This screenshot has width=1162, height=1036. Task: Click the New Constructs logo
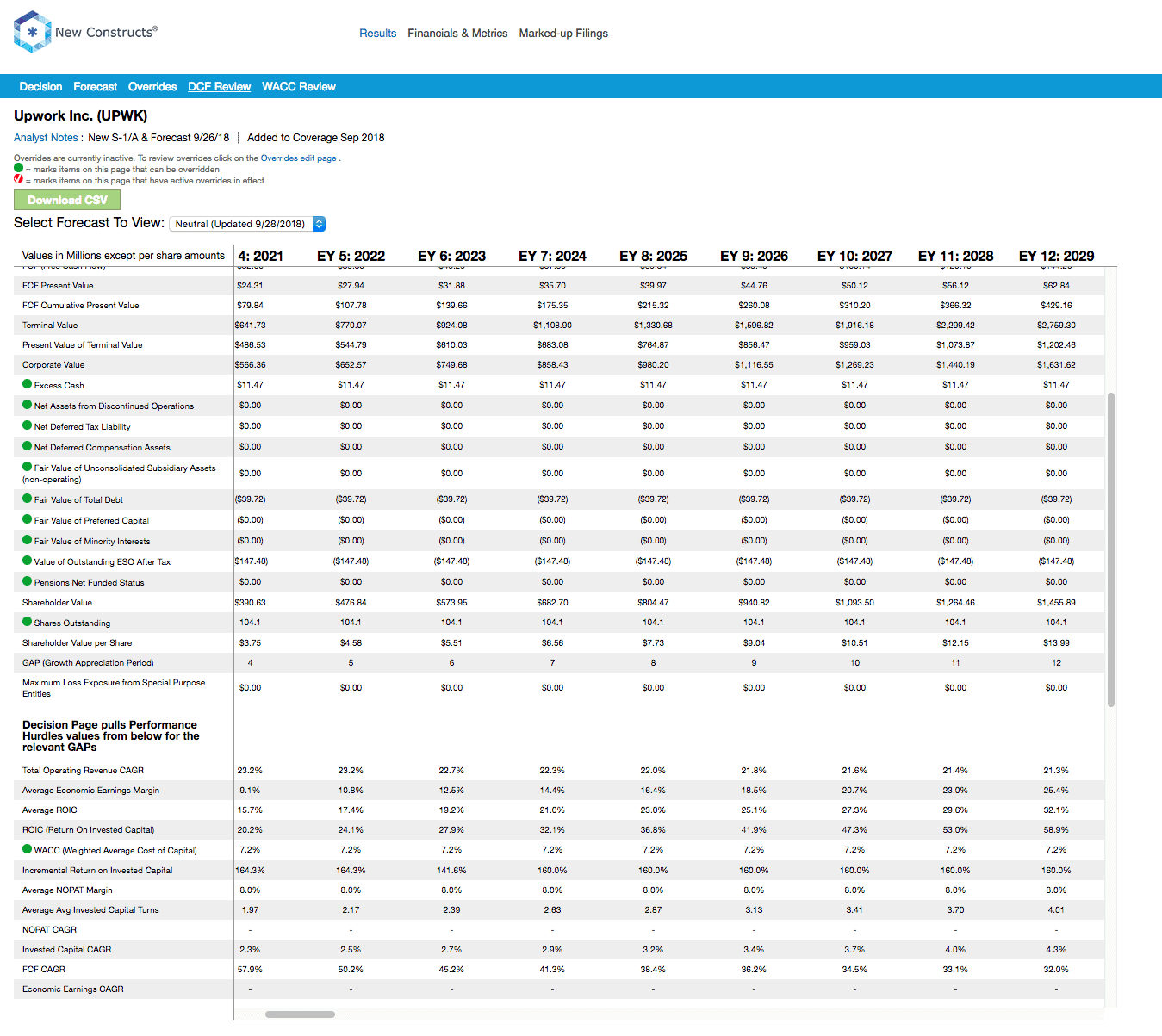tap(85, 32)
